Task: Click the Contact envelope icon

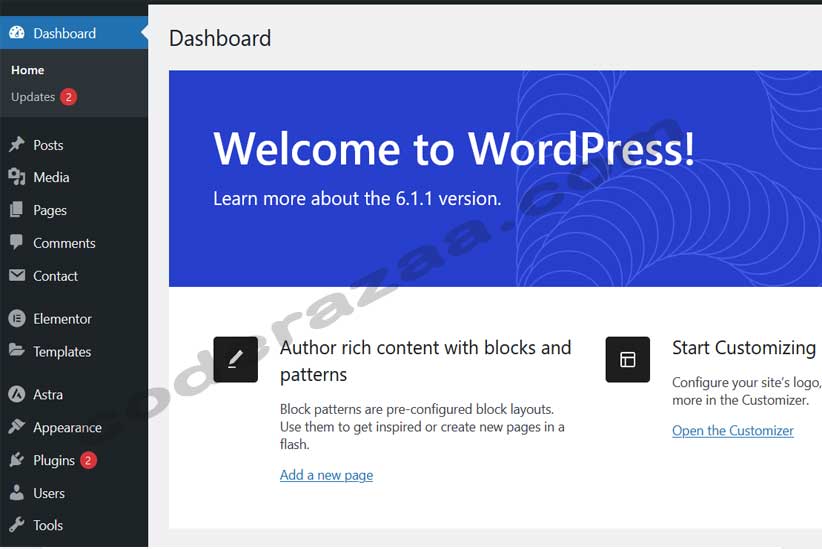Action: [17, 276]
